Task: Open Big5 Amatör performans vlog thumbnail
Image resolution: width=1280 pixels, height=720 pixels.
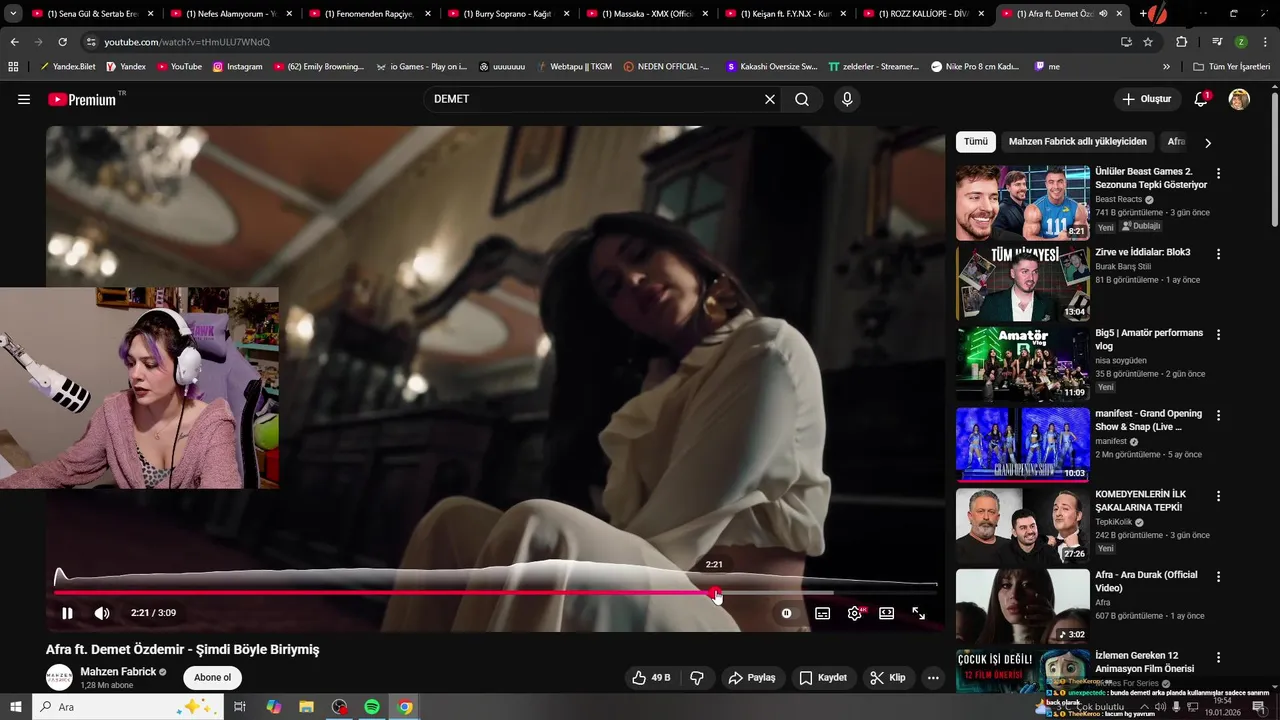Action: point(1023,364)
